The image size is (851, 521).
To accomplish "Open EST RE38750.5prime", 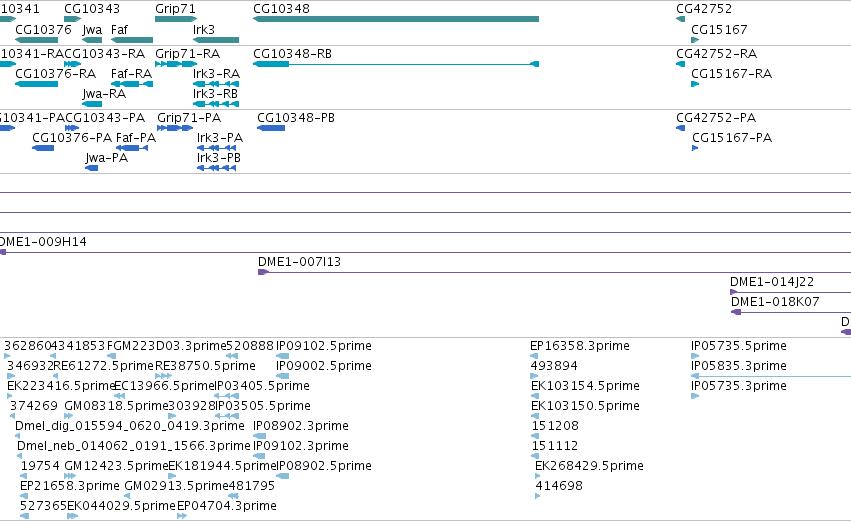I will (x=205, y=366).
